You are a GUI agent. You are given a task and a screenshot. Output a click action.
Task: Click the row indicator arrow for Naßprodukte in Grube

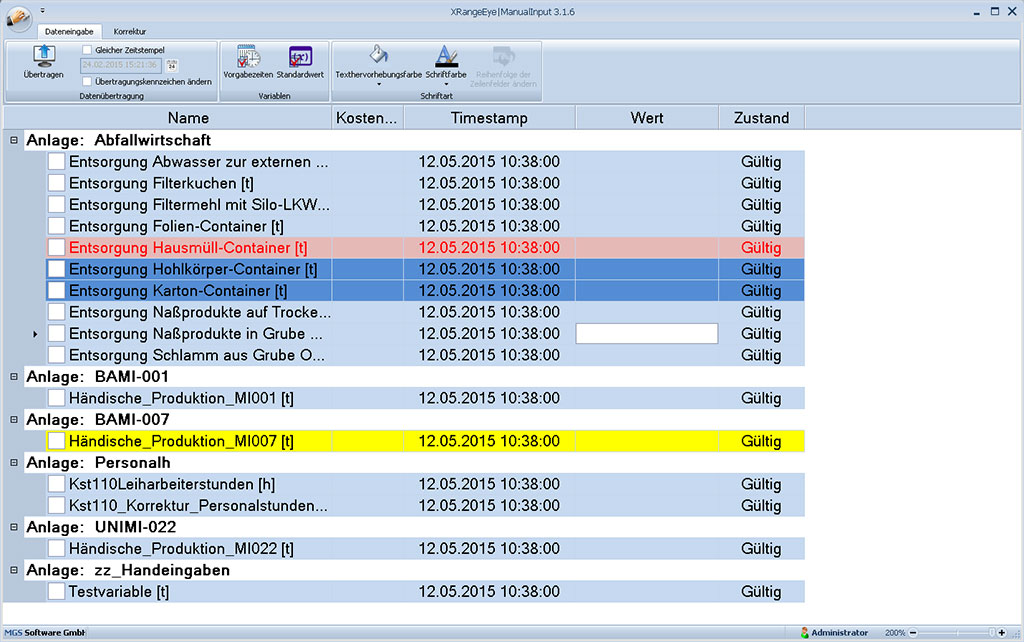[x=35, y=334]
